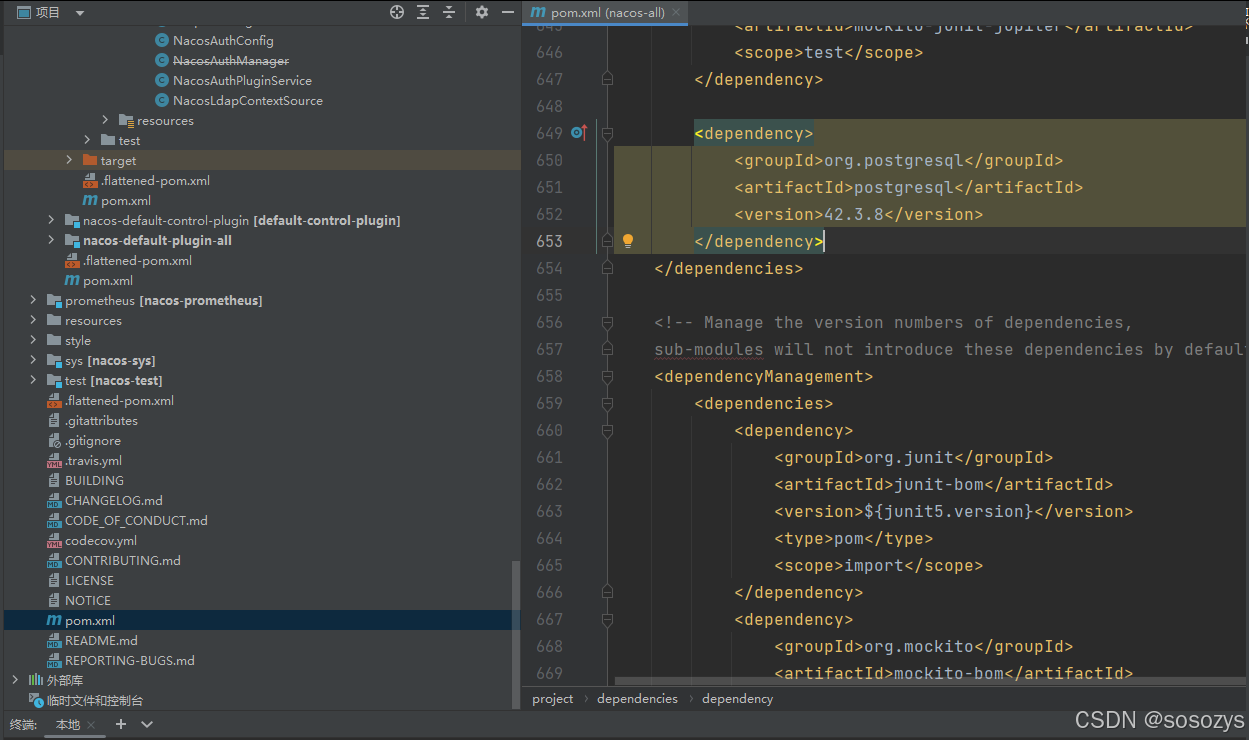The width and height of the screenshot is (1249, 740).
Task: Fold the comment block at line 656
Action: click(607, 322)
